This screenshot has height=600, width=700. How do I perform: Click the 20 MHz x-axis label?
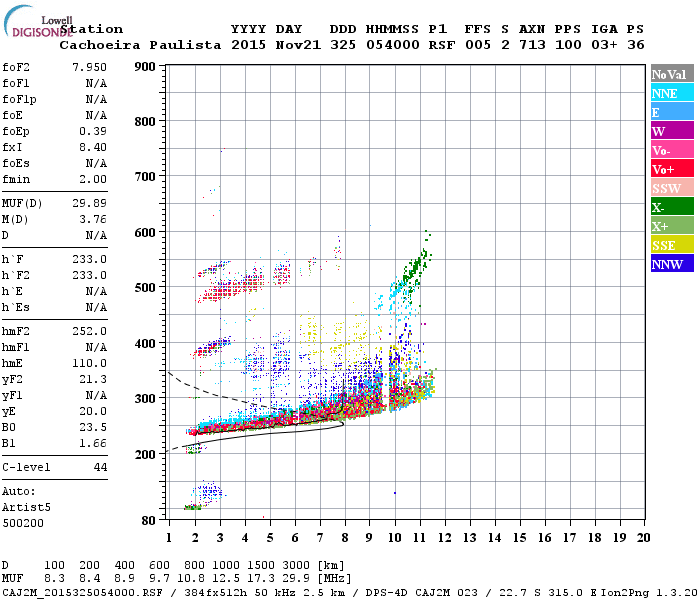643,538
